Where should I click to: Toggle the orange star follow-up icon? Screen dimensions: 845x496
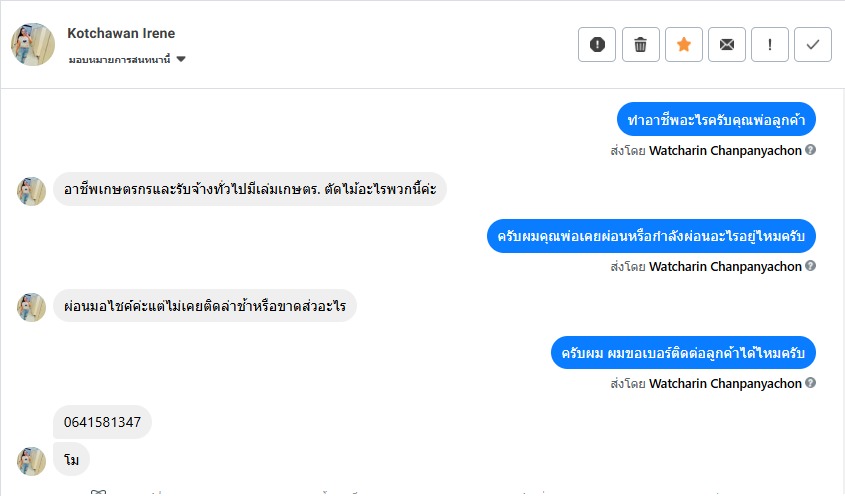684,44
